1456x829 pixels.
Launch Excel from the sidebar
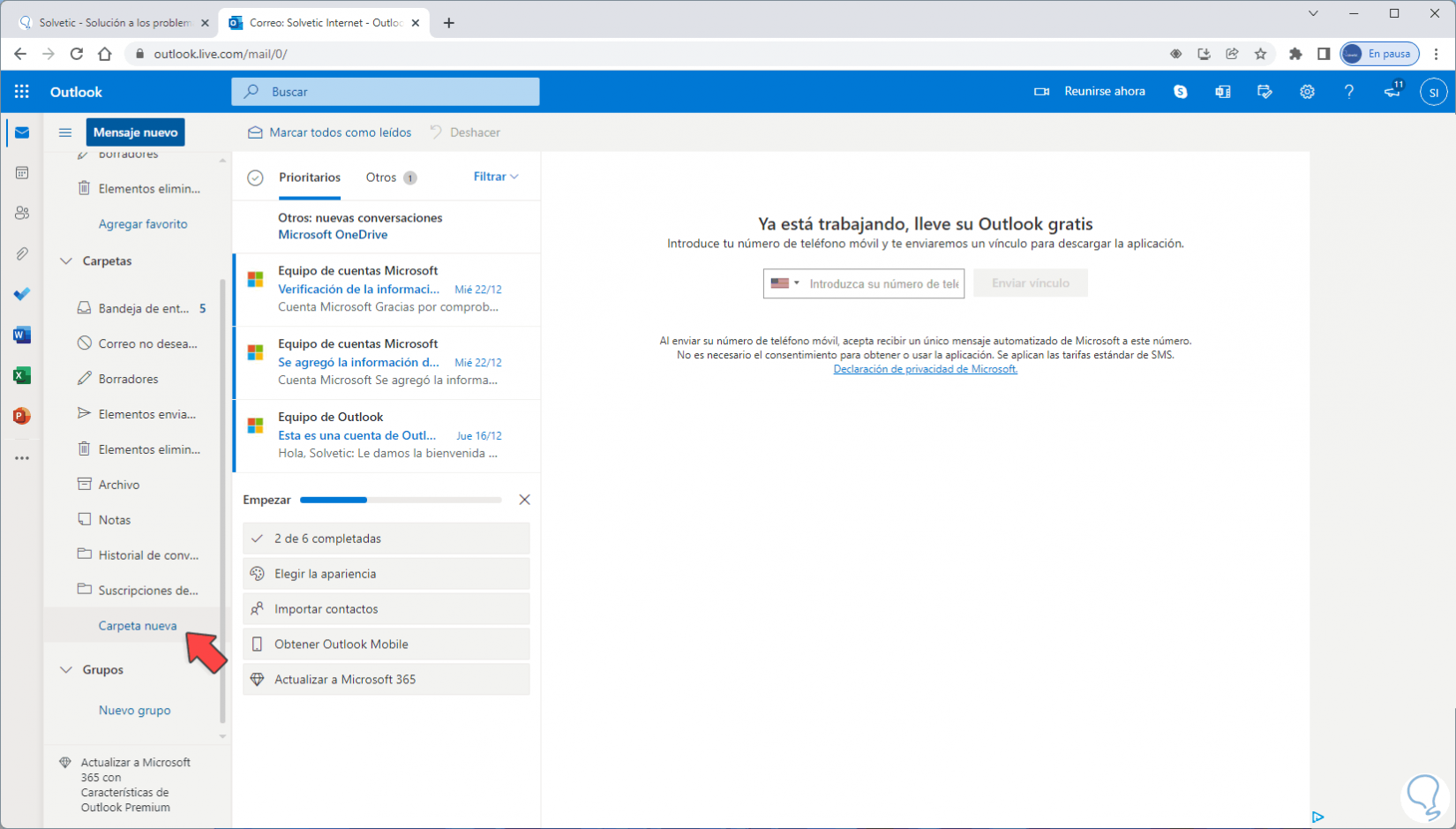22,375
